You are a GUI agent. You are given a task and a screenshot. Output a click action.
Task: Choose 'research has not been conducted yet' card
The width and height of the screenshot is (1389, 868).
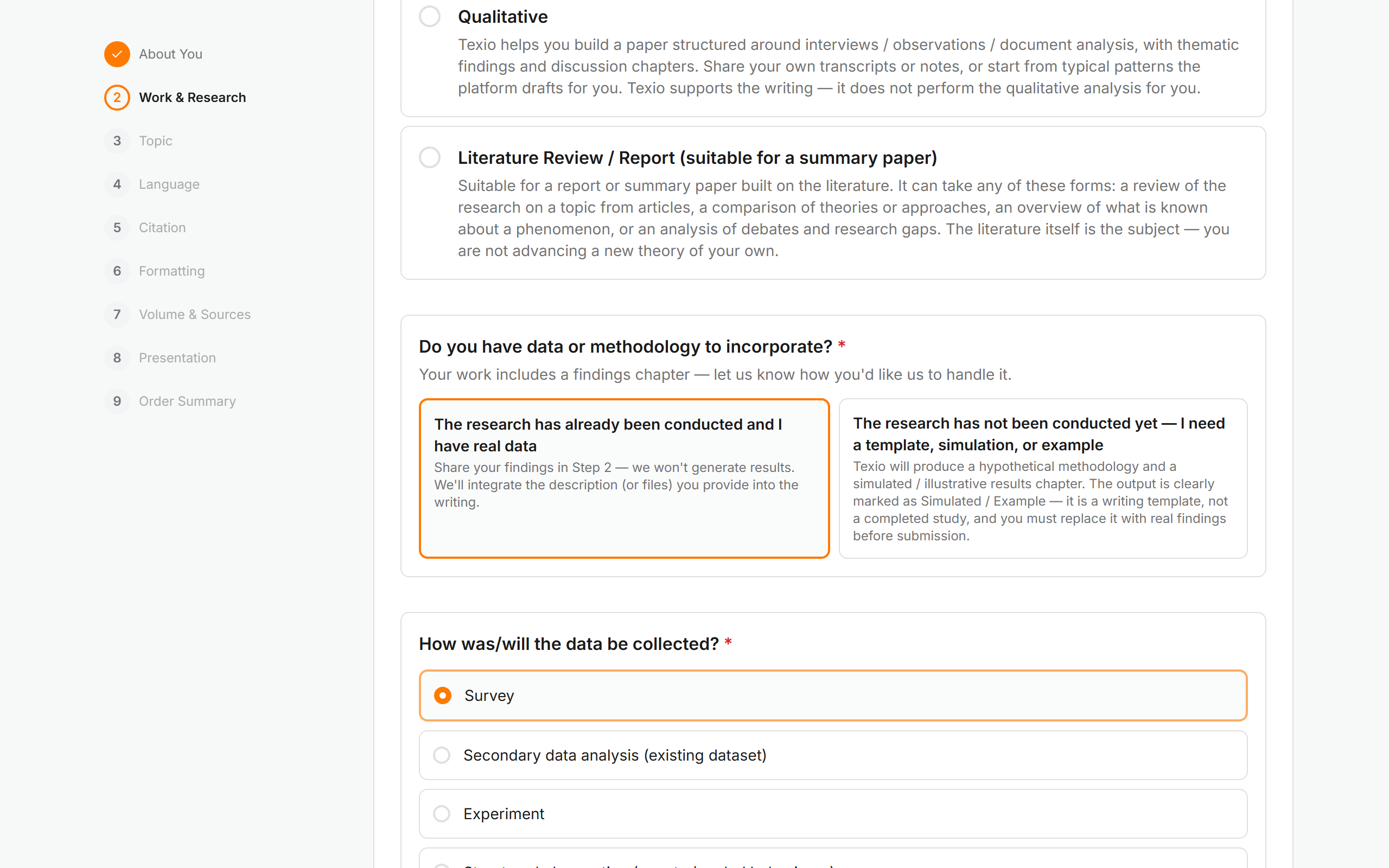point(1043,478)
